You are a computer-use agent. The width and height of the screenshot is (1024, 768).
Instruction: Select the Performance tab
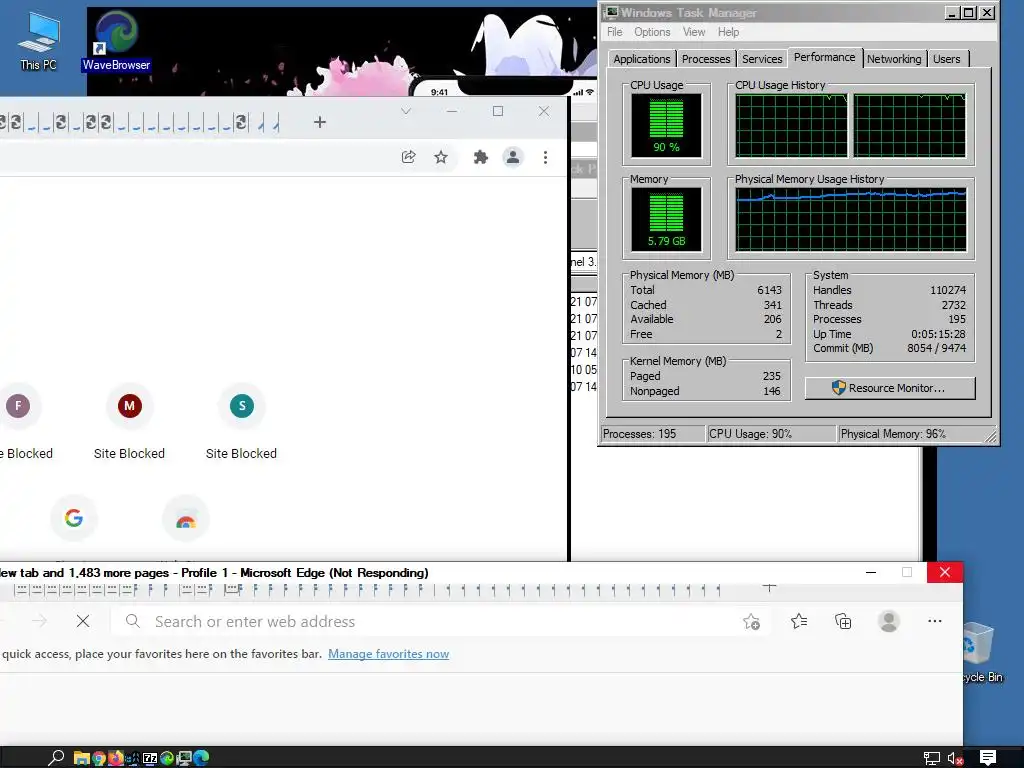(824, 57)
